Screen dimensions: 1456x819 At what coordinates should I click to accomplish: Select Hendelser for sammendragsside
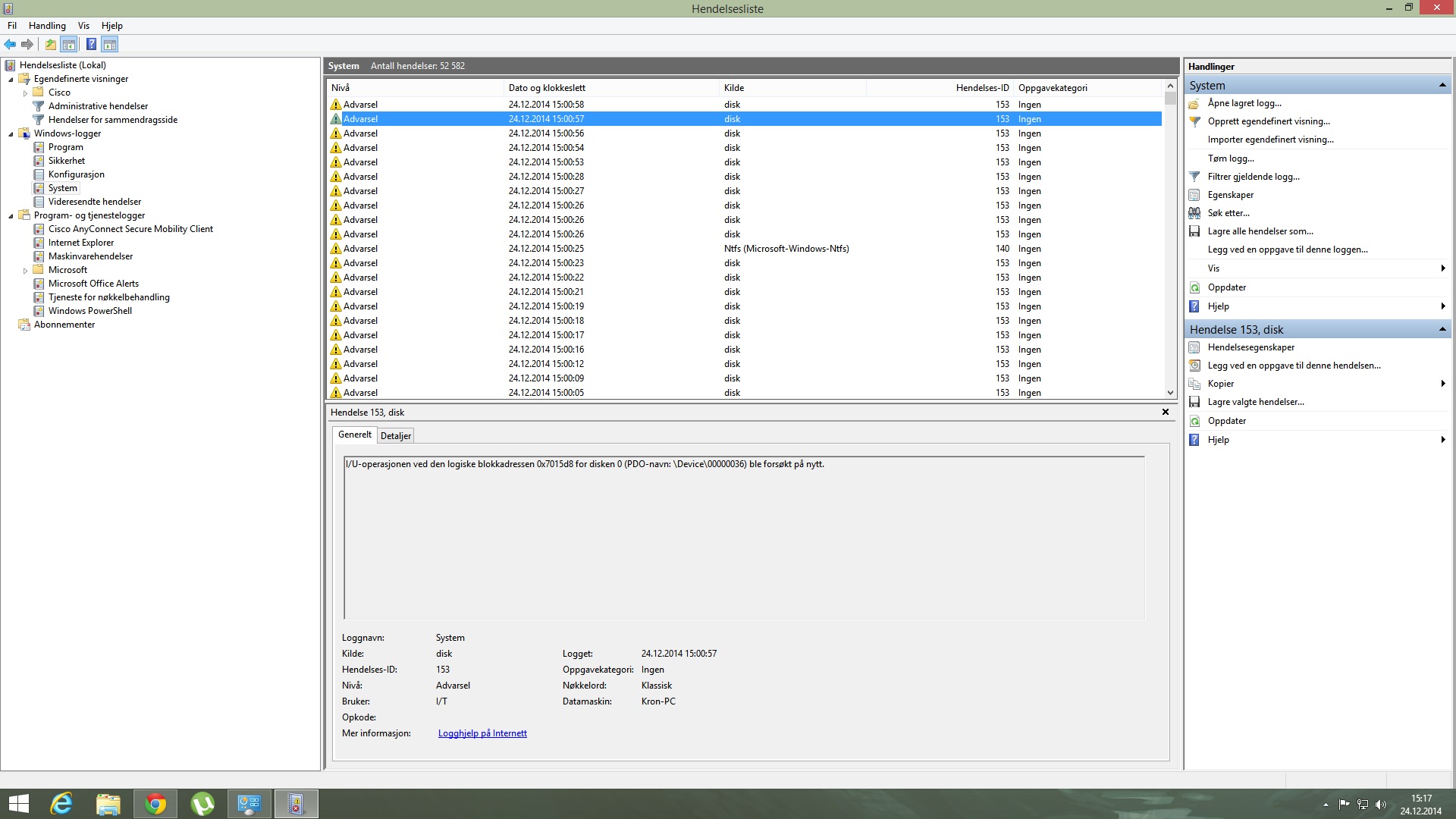click(x=113, y=120)
